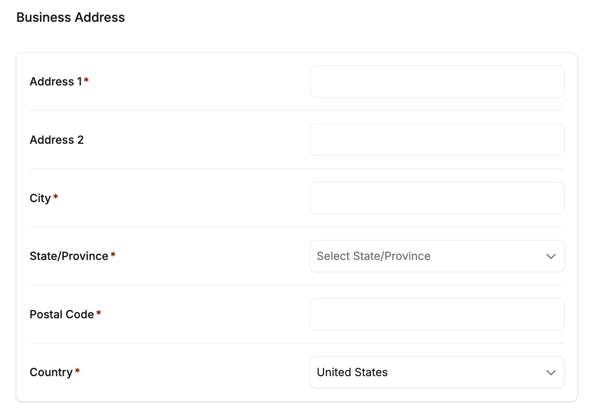The height and width of the screenshot is (414, 591).
Task: Click the red asterisk beside Address 1
Action: [x=86, y=80]
